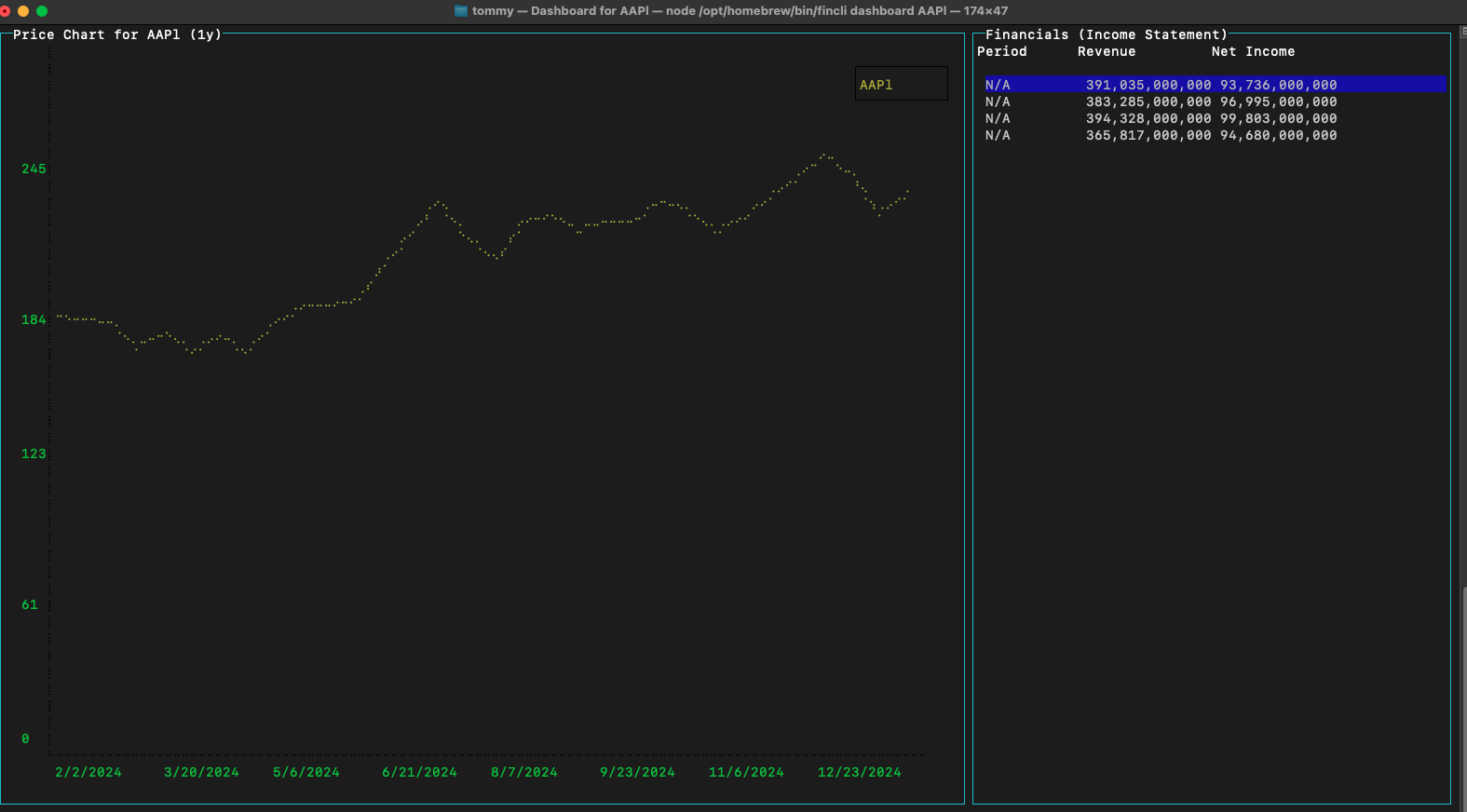Image resolution: width=1467 pixels, height=812 pixels.
Task: Click the terminal vertical scrollbar thumb
Action: (1463, 698)
